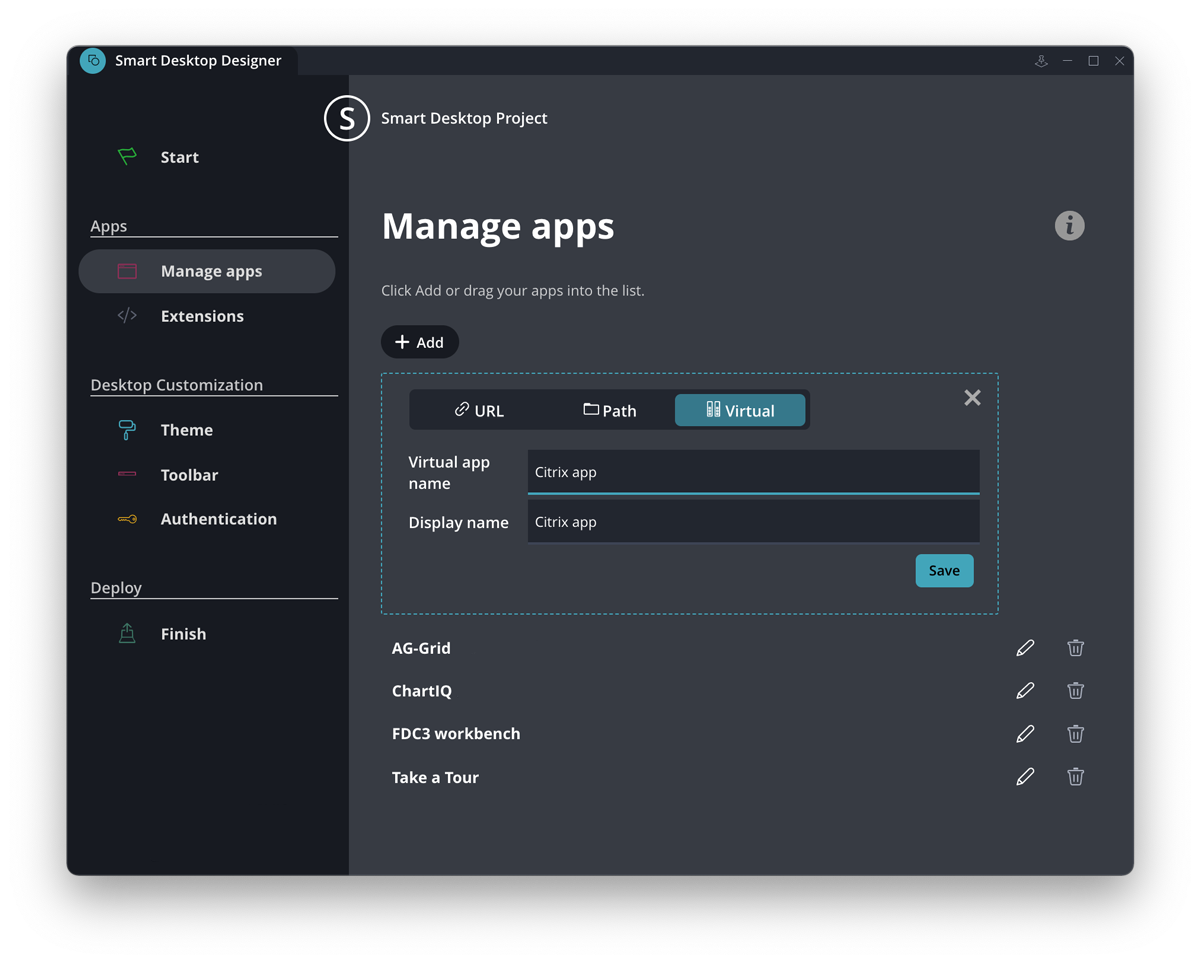Click the Smart Desktop Designer title icon
The image size is (1200, 963).
pyautogui.click(x=93, y=61)
